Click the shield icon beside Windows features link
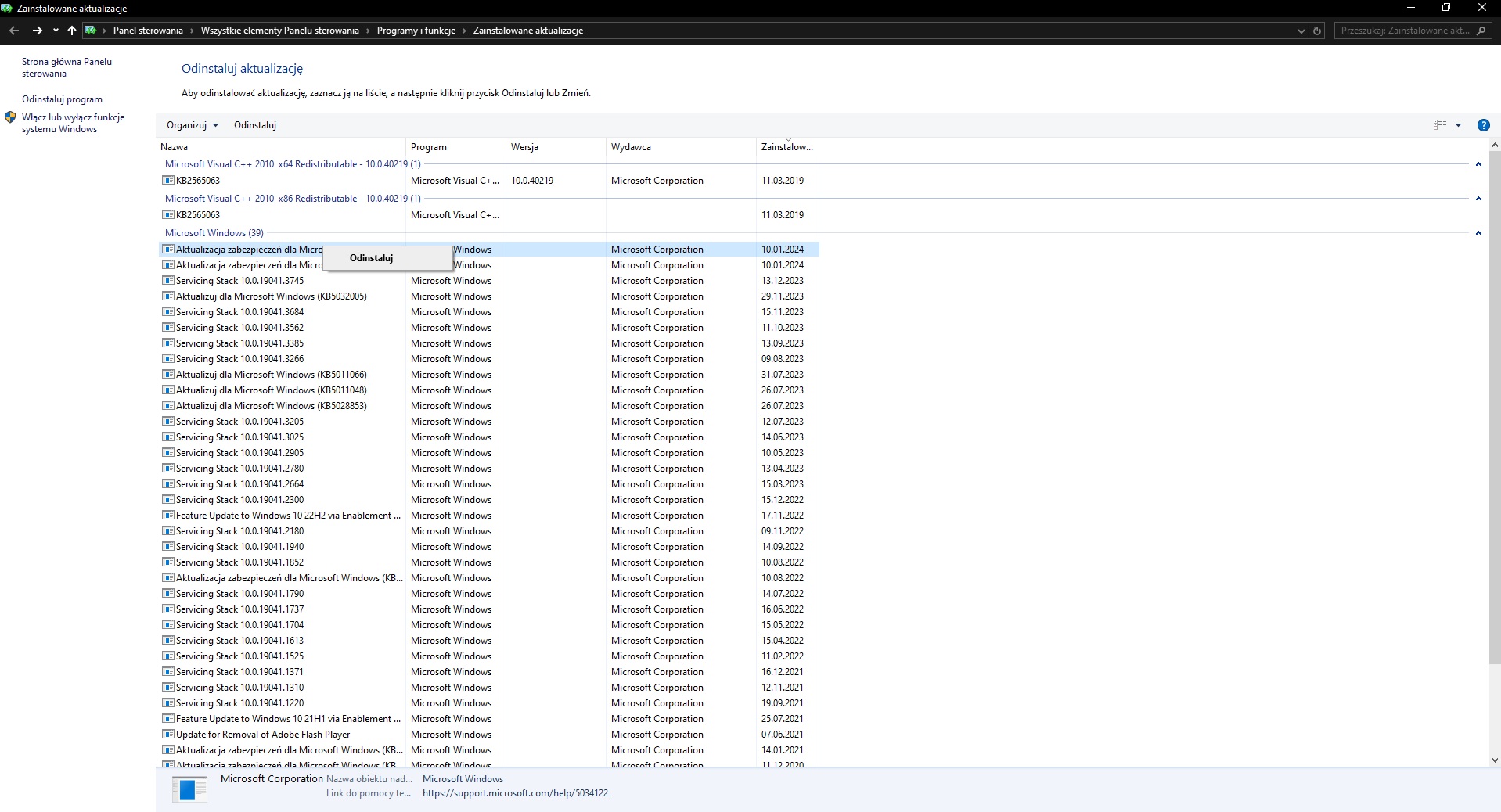1501x812 pixels. 10,117
